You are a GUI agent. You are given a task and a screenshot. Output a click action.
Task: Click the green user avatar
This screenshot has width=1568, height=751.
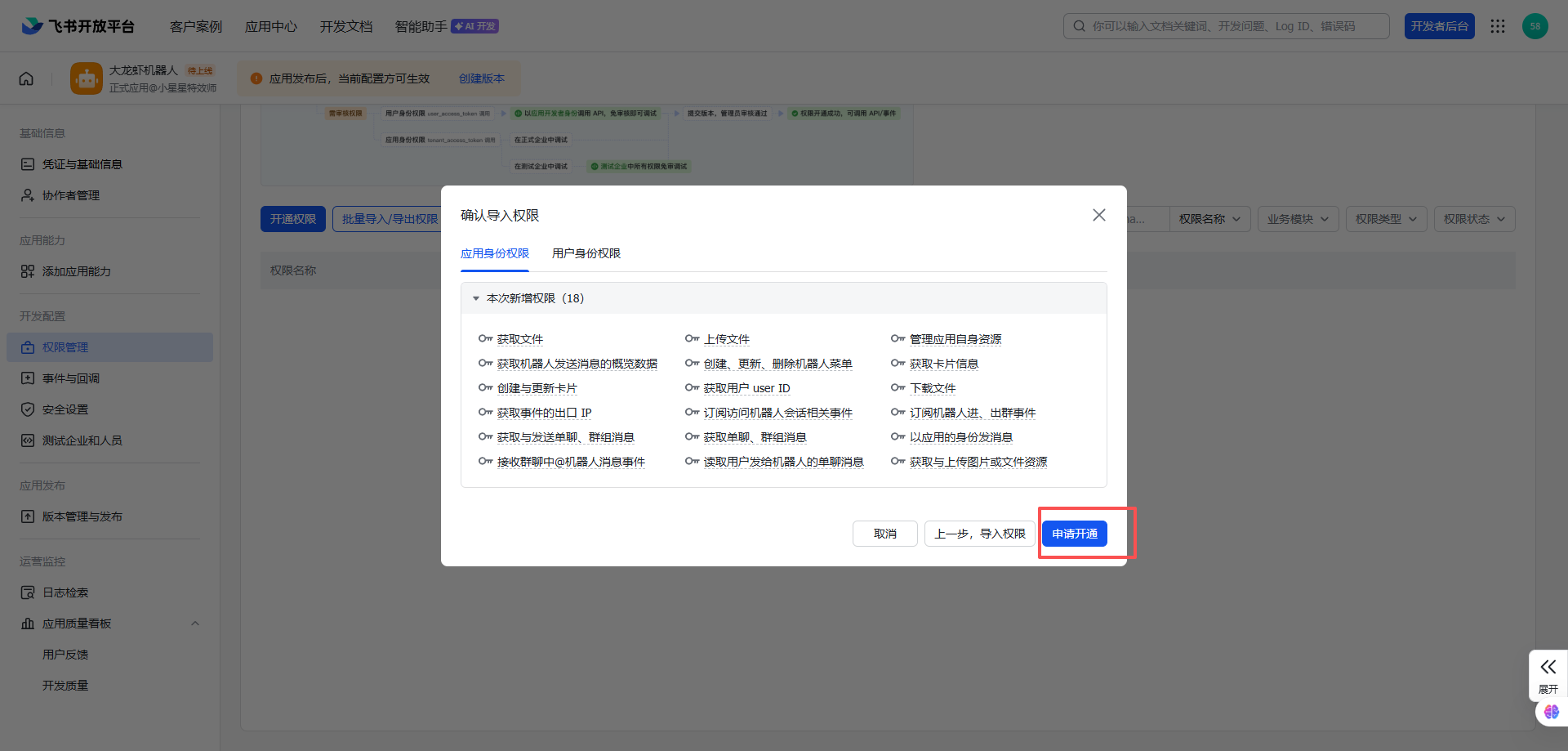tap(1535, 26)
